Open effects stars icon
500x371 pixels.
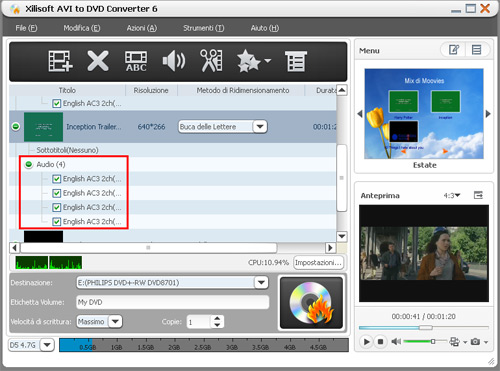(248, 61)
